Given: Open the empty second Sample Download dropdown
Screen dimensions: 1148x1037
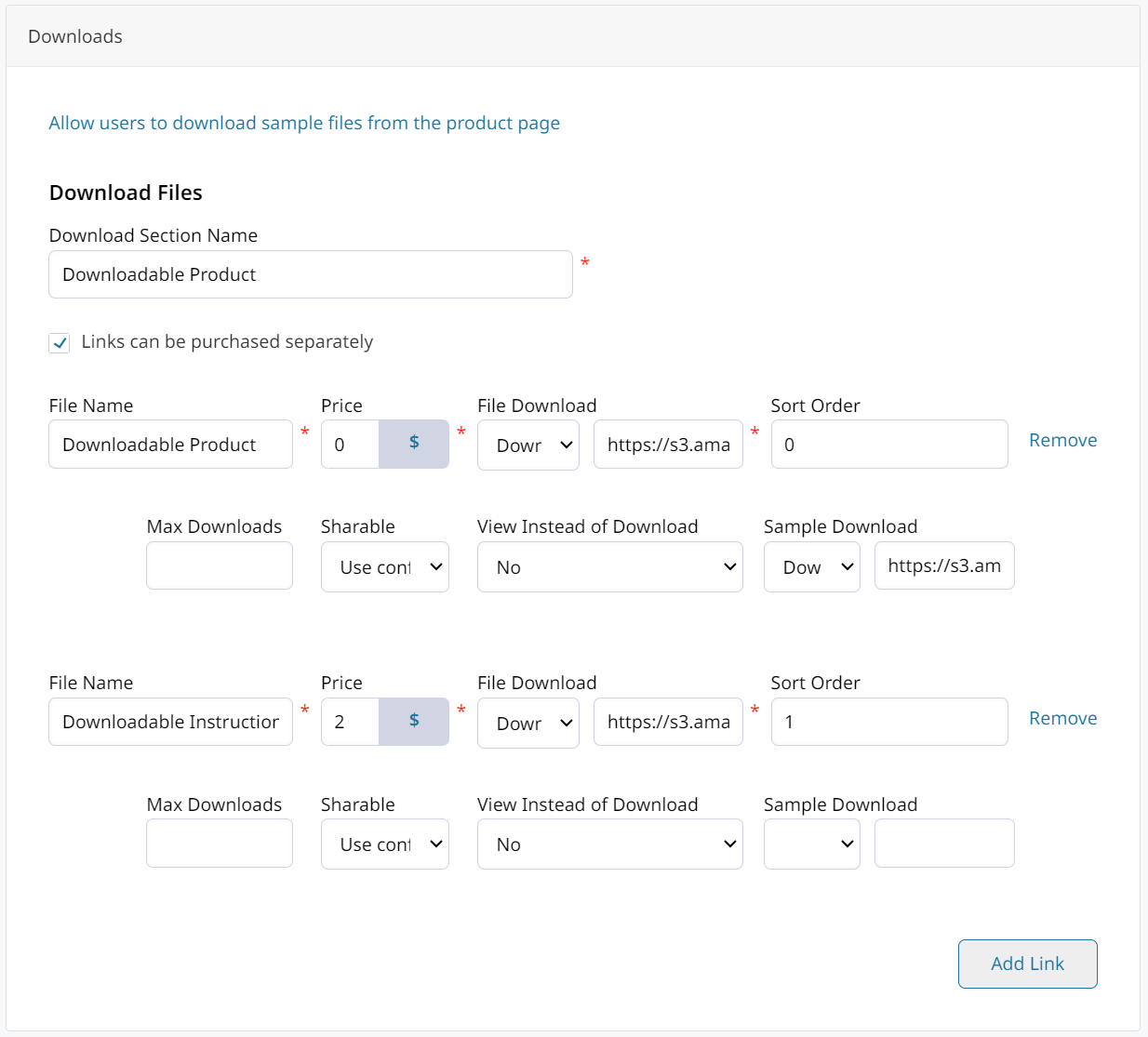Looking at the screenshot, I should 811,844.
